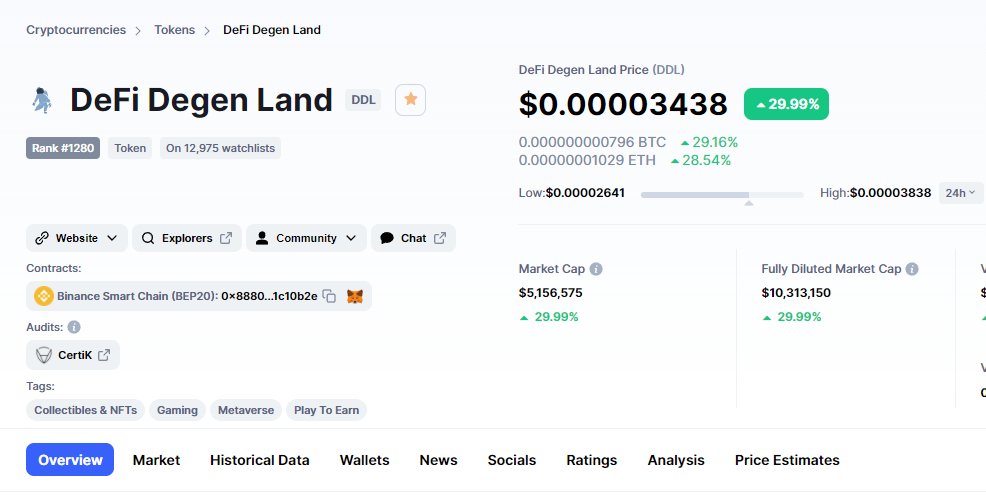Add token to MetaMask fox icon
The width and height of the screenshot is (986, 504).
pyautogui.click(x=355, y=296)
